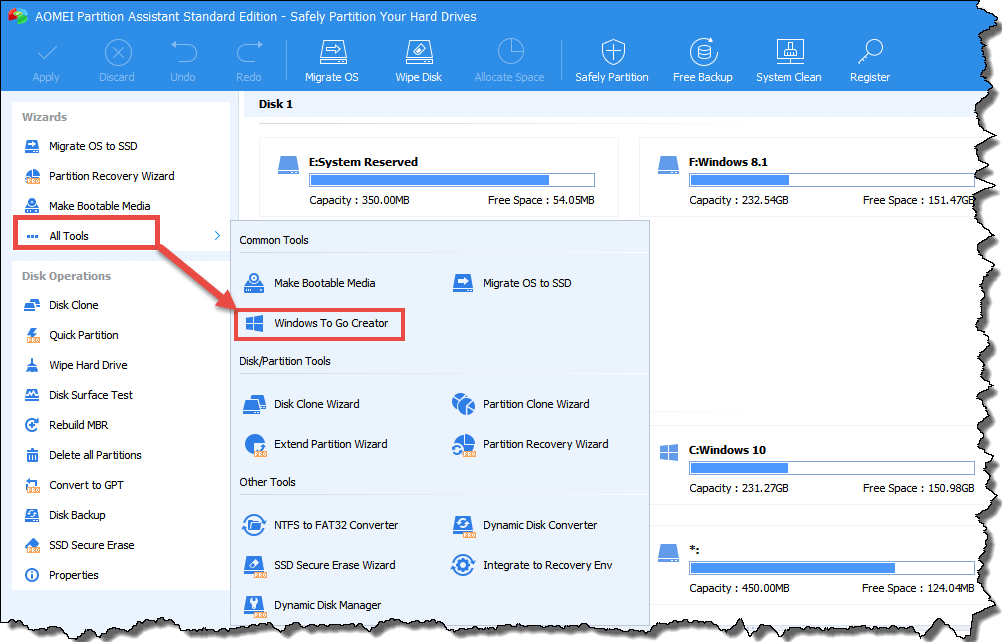Viewport: 1002px width, 642px height.
Task: Click the F:Windows 8.1 drive icon
Action: click(x=668, y=165)
